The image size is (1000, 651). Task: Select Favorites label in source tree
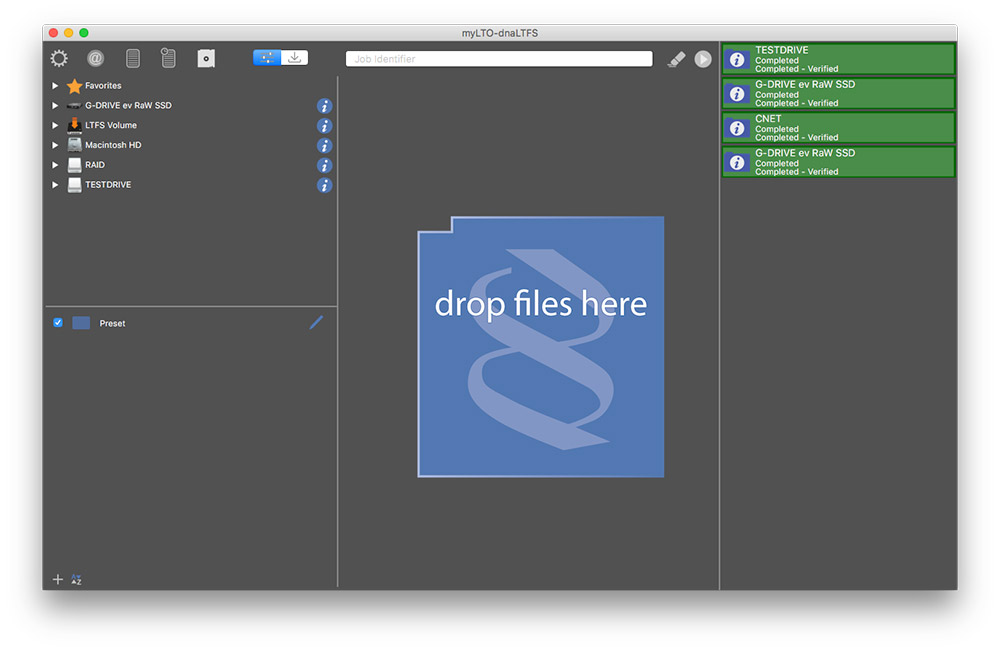(x=103, y=85)
